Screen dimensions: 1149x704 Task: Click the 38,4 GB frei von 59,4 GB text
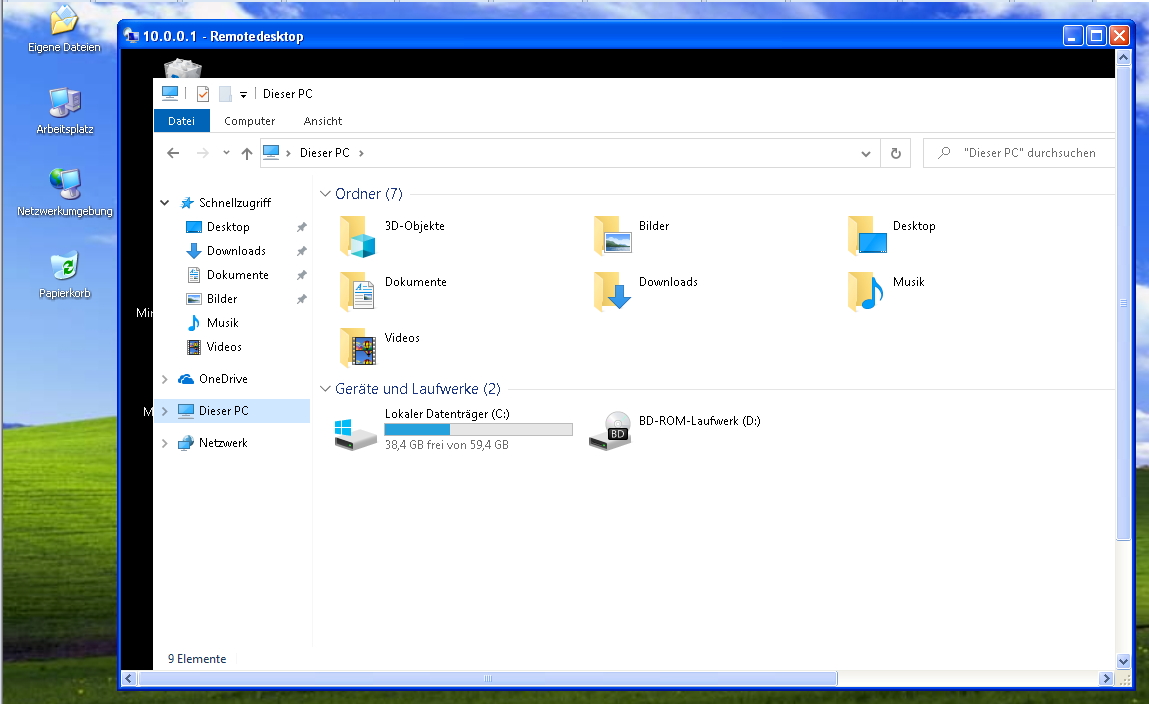pos(446,445)
